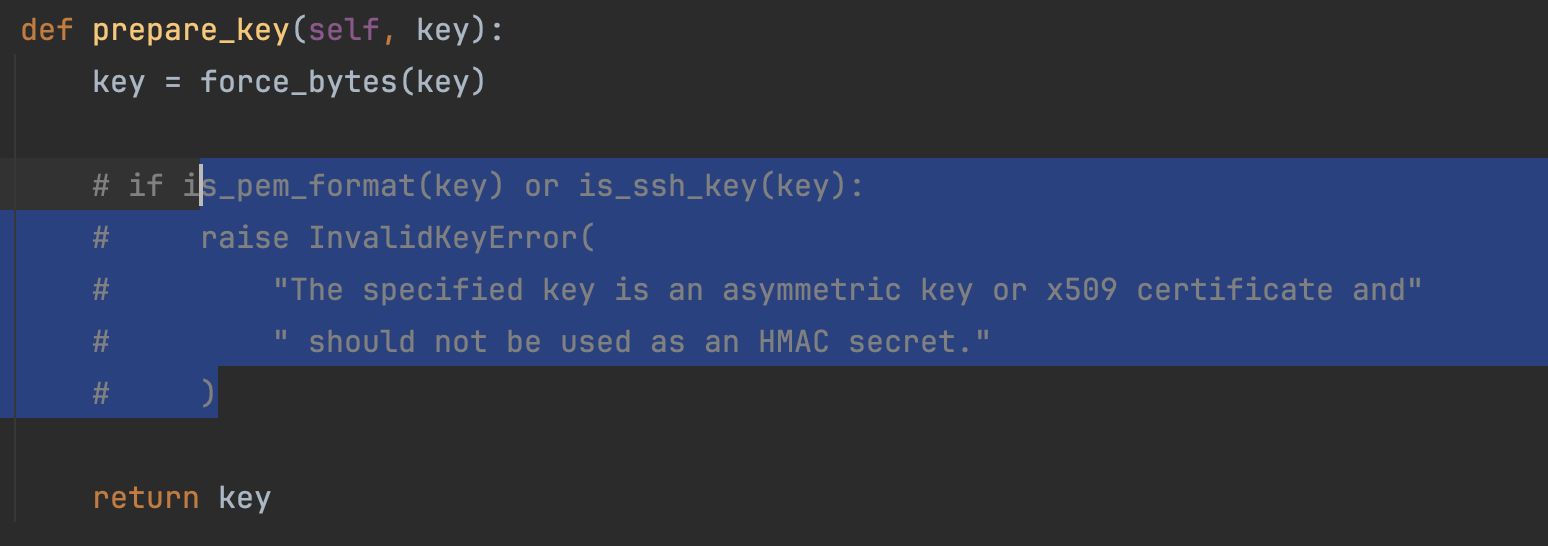Click the force_bytes function call
This screenshot has height=546, width=1548.
[299, 82]
